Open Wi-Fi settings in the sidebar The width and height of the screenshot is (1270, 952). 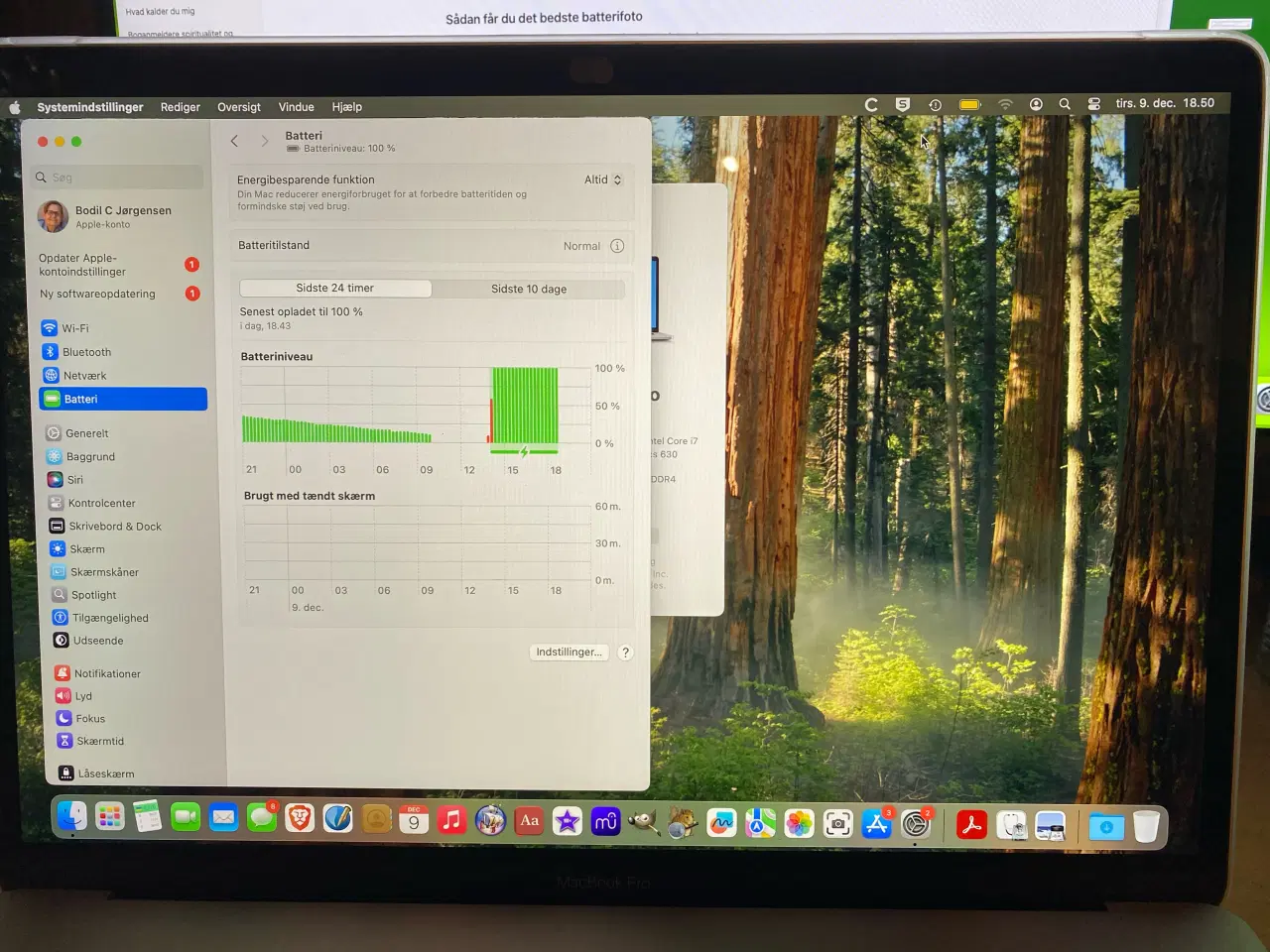76,327
